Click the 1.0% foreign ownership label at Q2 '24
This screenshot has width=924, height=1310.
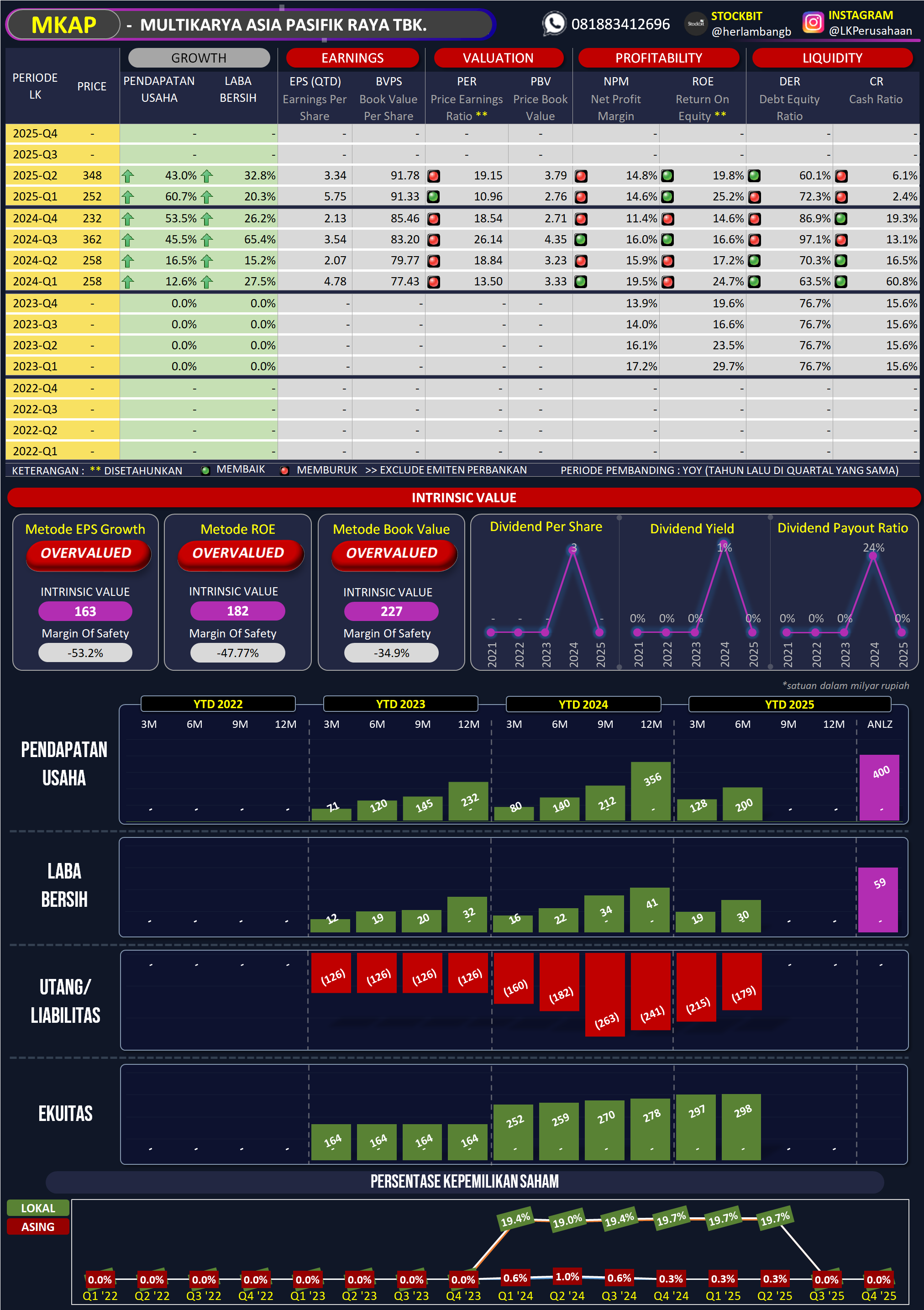click(x=567, y=1277)
